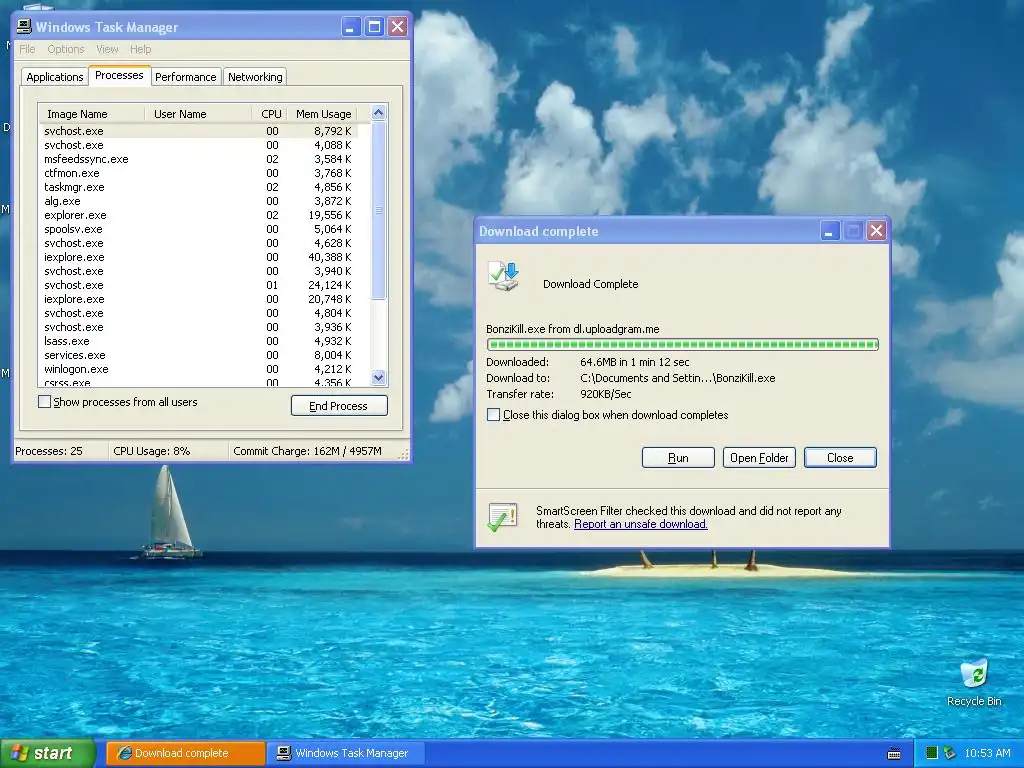The height and width of the screenshot is (768, 1024).
Task: Select iexplore.exe using 20,748 K
Action: coord(199,298)
